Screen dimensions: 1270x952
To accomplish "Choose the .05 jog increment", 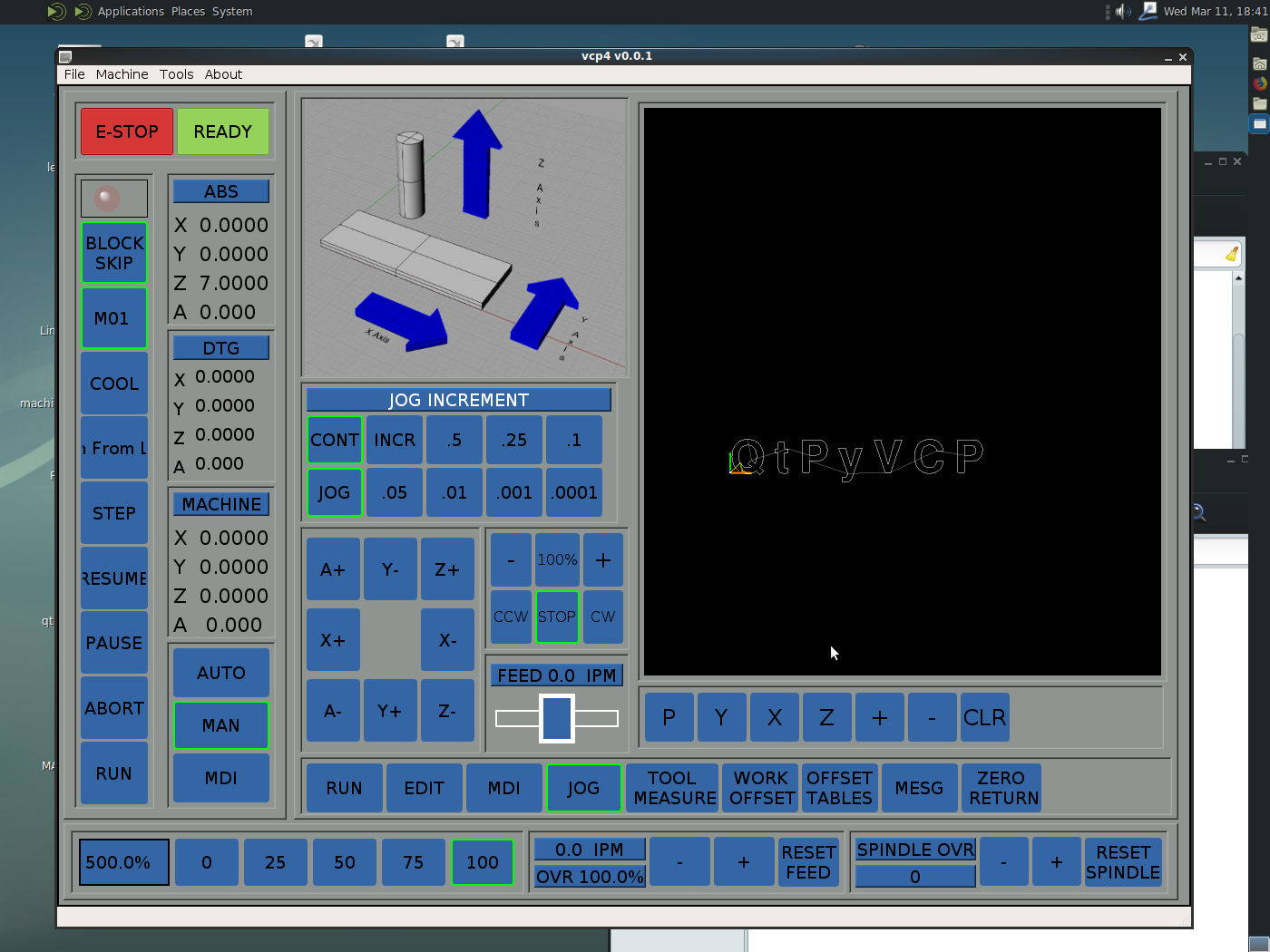I will tap(395, 492).
